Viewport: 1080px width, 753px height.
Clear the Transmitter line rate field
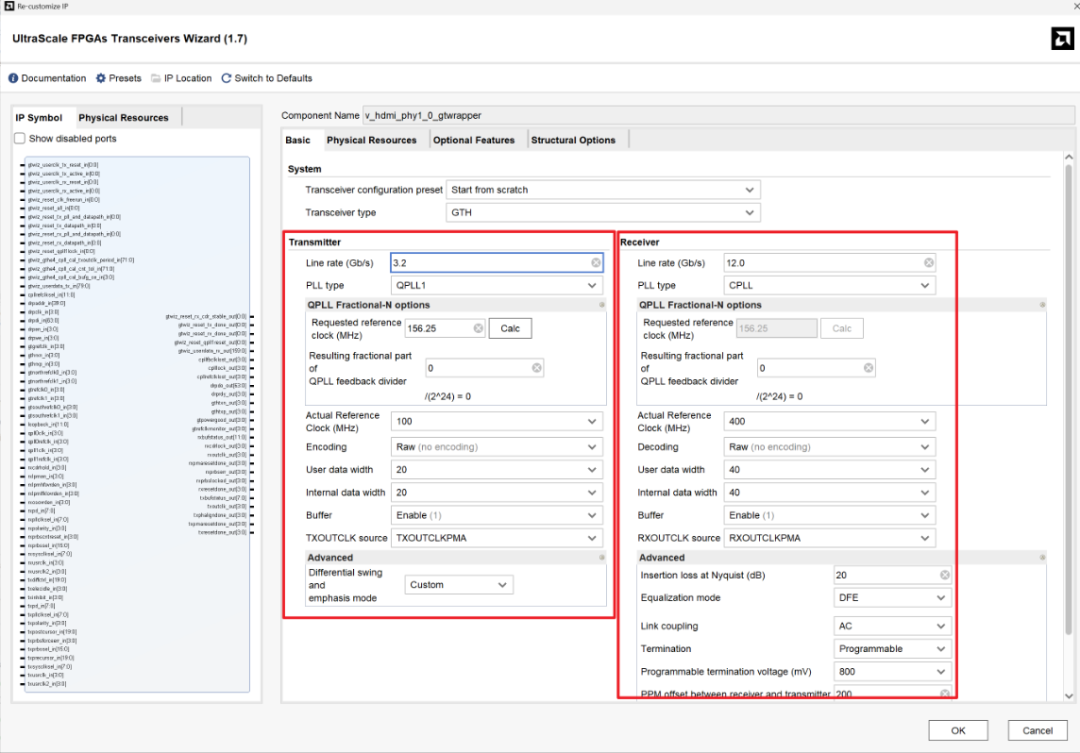(596, 263)
